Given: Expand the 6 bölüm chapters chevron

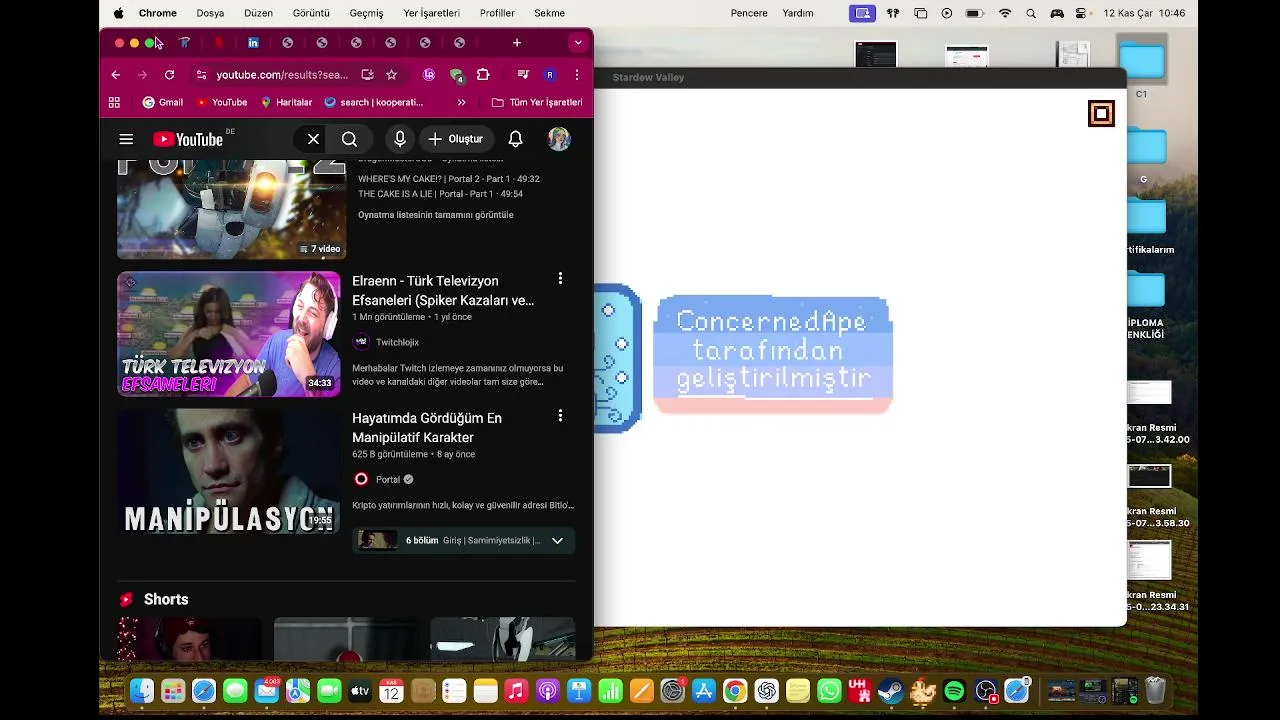Looking at the screenshot, I should tap(557, 540).
